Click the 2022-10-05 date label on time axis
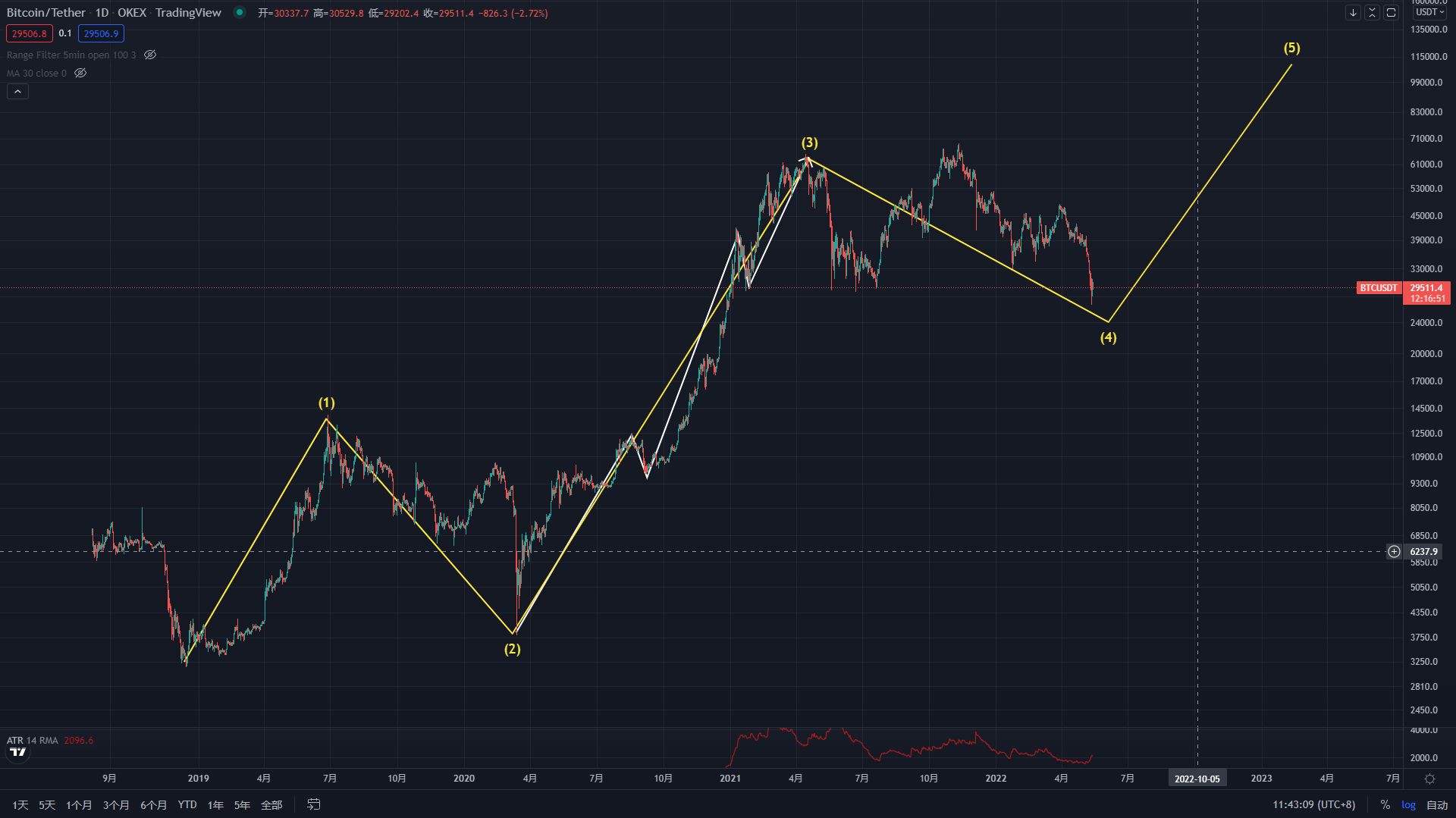This screenshot has height=818, width=1456. click(1197, 779)
